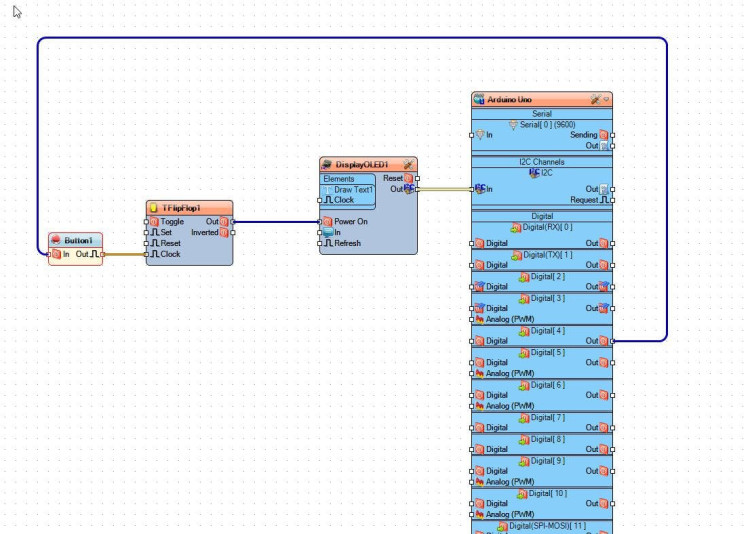Click DisplayOLED1 Power On pin icon

tap(327, 221)
